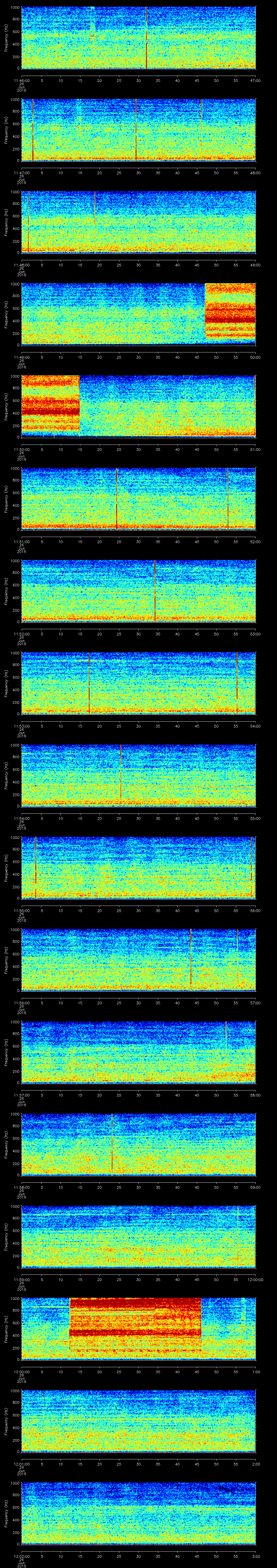Select the spectrogram panel starting at 11:46:00
Image resolution: width=277 pixels, height=1568 pixels.
coord(138,38)
